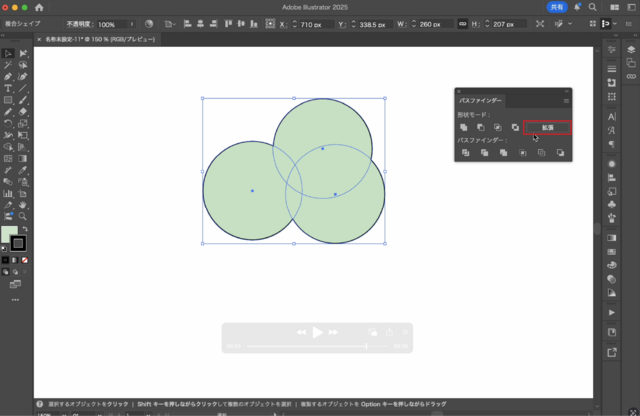This screenshot has width=640, height=416.
Task: Select the Hand tool
Action: pos(23,205)
